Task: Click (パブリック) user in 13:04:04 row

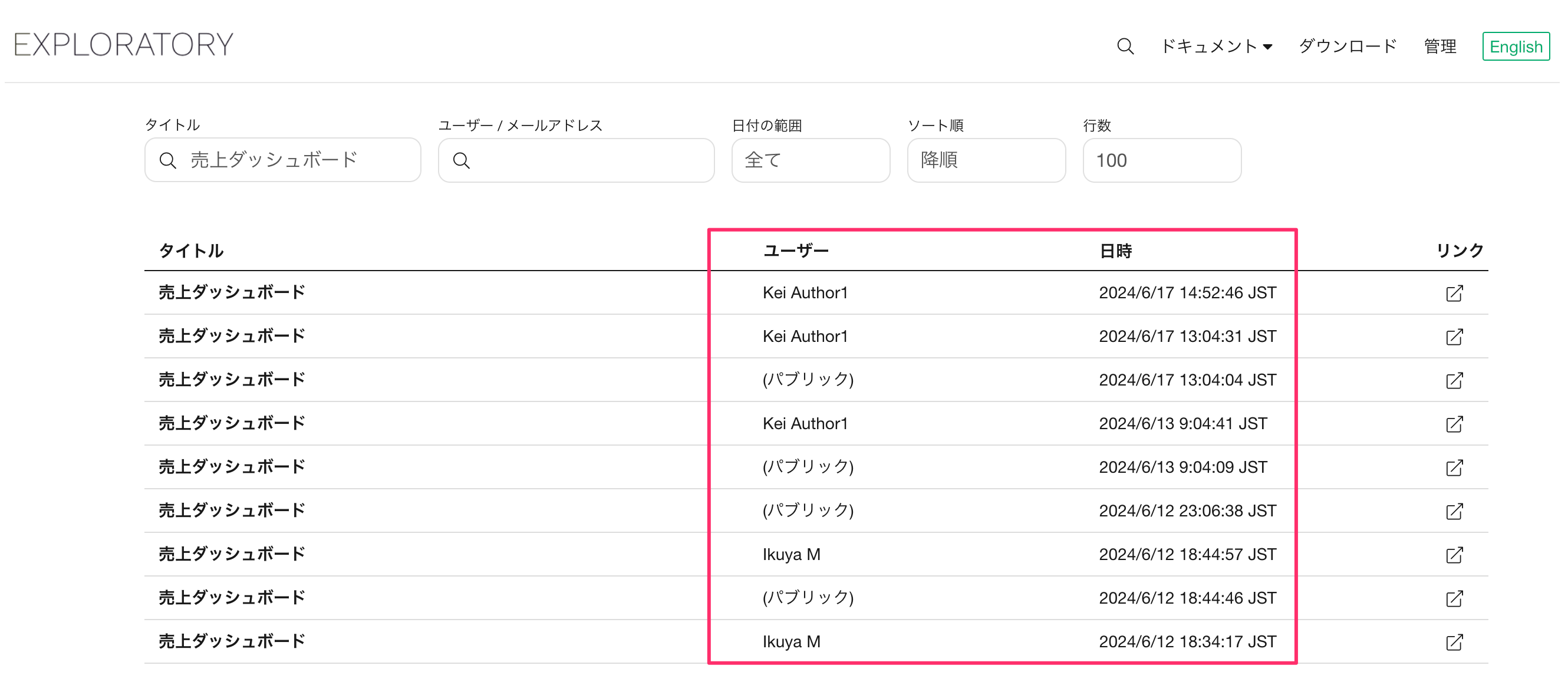Action: [808, 380]
